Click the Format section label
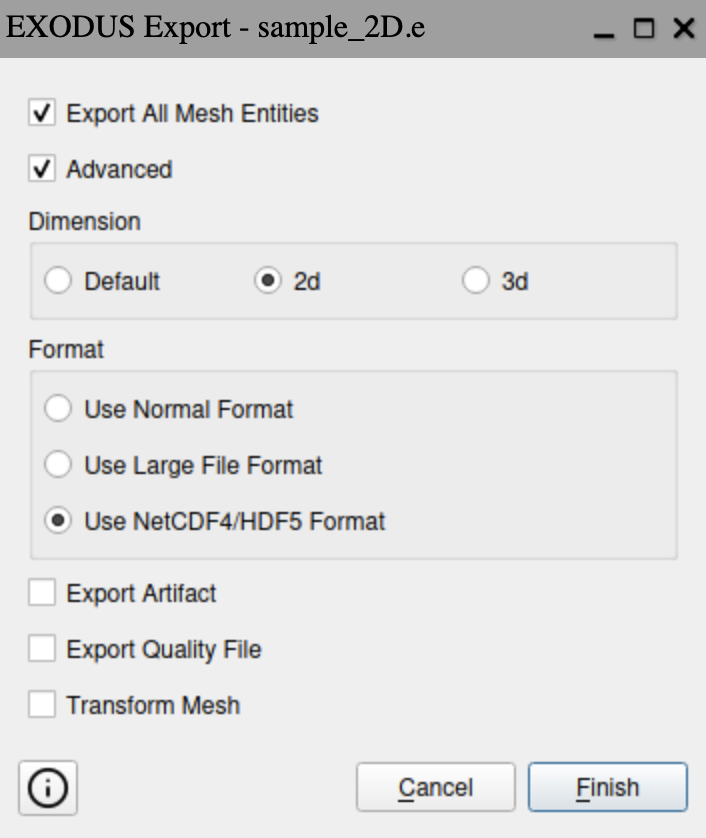Screen dimensions: 706x838 click(x=66, y=349)
